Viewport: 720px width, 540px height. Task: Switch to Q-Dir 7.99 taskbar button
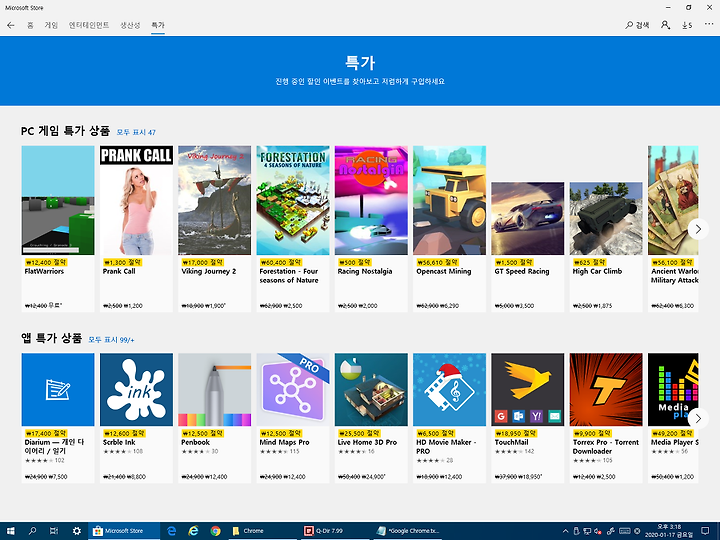pyautogui.click(x=334, y=531)
